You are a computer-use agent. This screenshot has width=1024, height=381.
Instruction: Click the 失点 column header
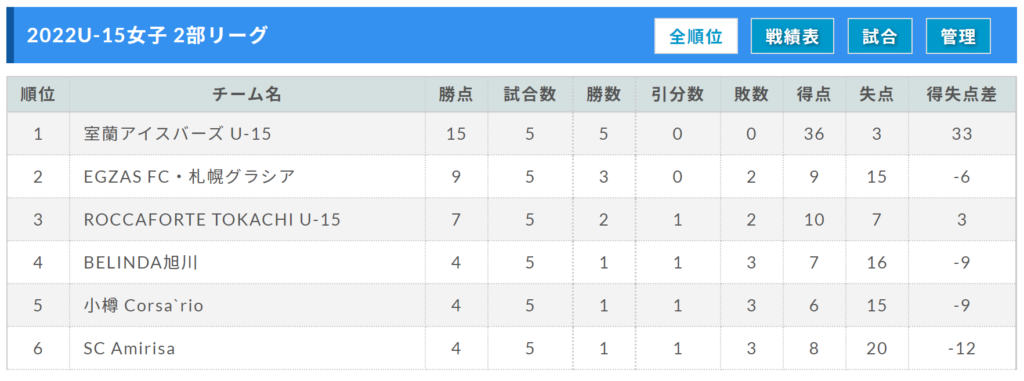tap(876, 95)
